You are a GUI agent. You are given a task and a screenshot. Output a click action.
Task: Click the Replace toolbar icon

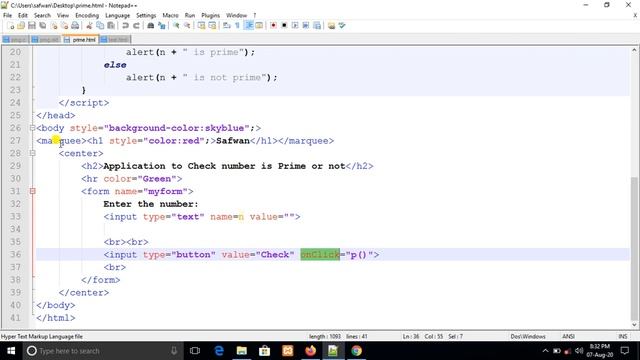(x=162, y=26)
